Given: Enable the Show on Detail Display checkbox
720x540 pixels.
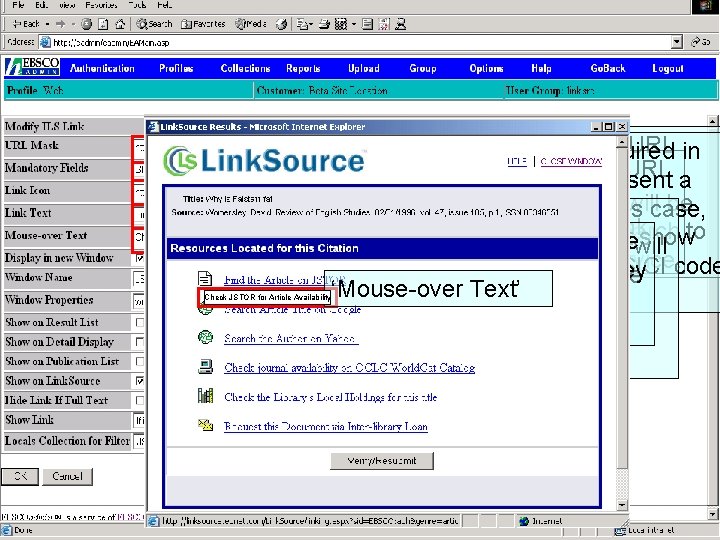Looking at the screenshot, I should tap(140, 342).
